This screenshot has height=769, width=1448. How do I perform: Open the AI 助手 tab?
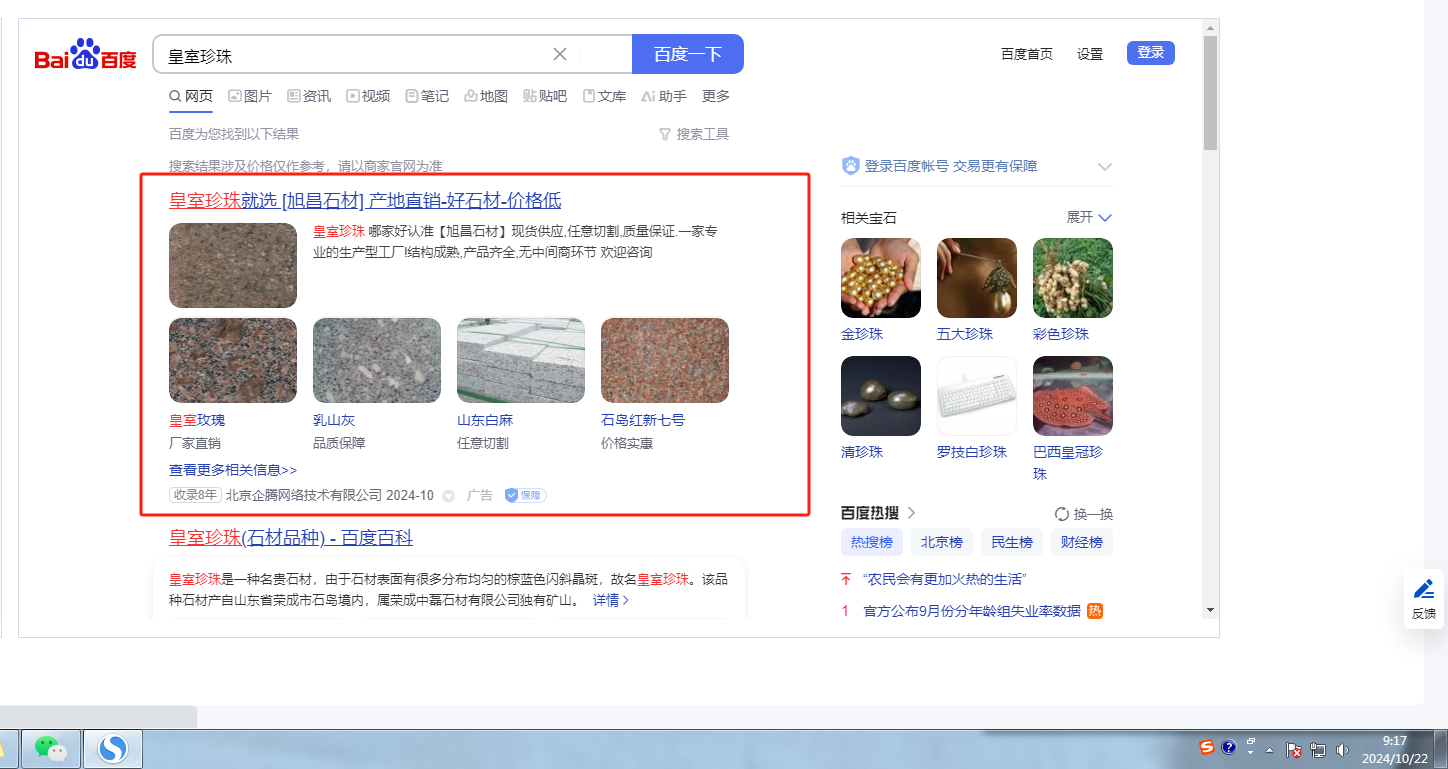(x=664, y=96)
